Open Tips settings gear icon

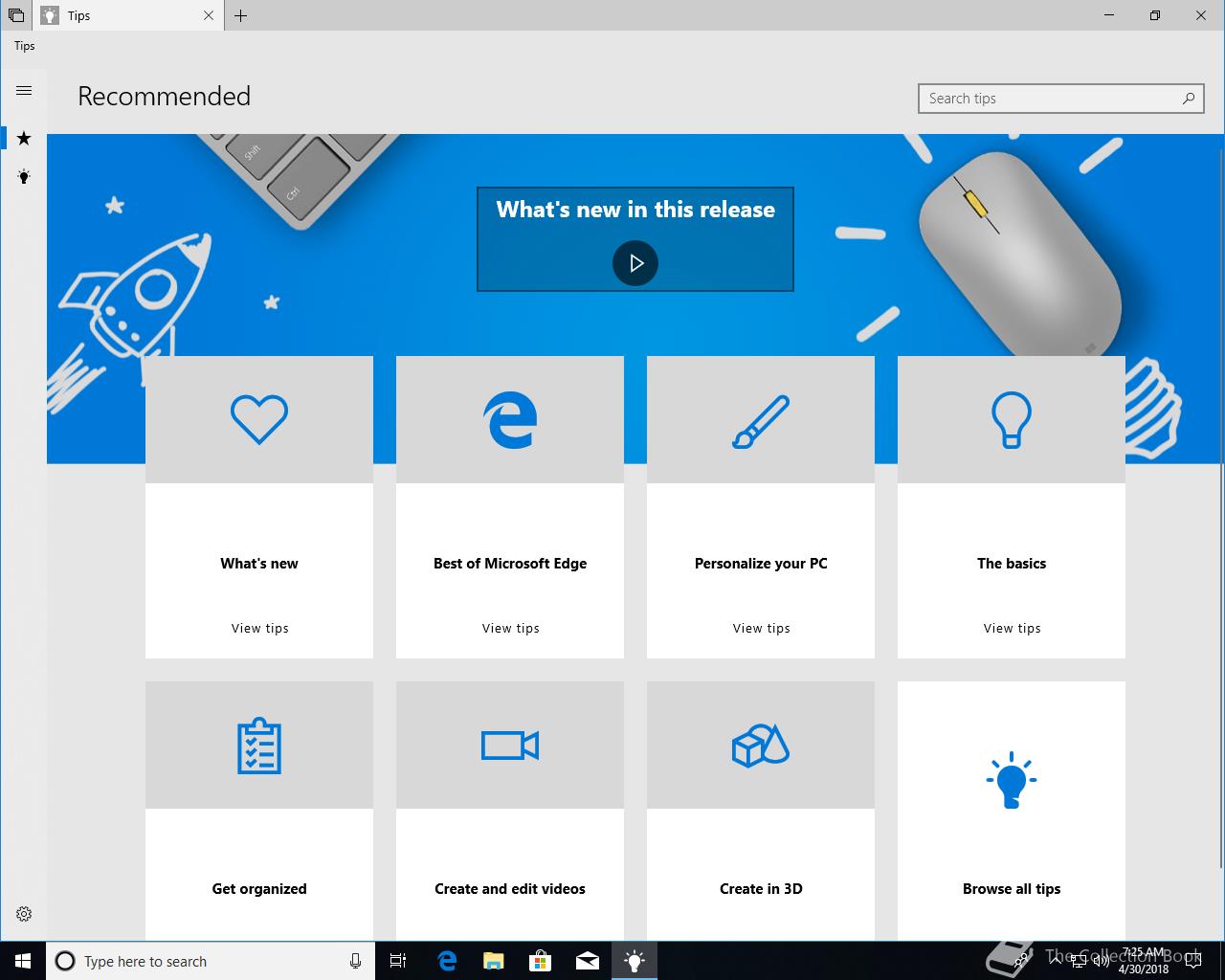(24, 914)
